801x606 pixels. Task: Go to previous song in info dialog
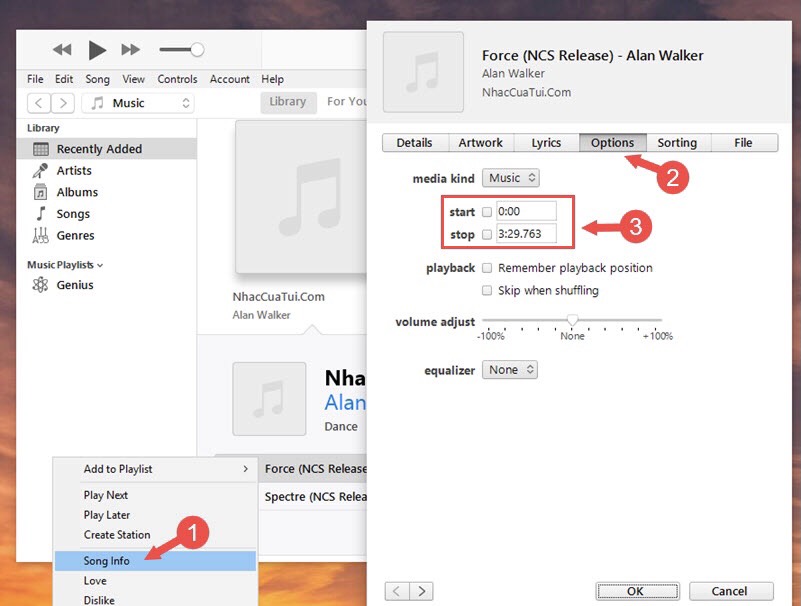(397, 591)
